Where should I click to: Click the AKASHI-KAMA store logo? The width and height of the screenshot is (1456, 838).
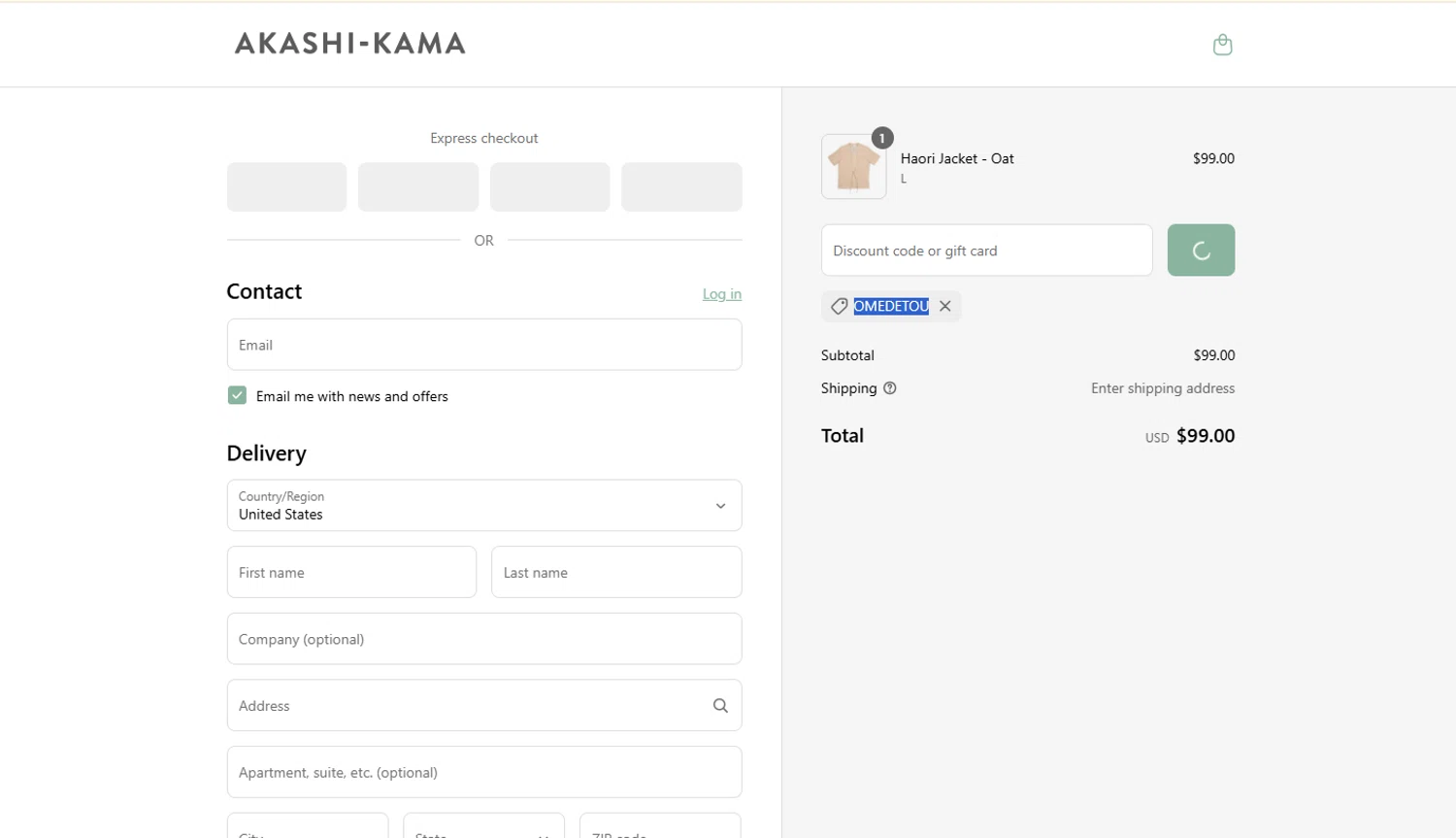point(349,44)
